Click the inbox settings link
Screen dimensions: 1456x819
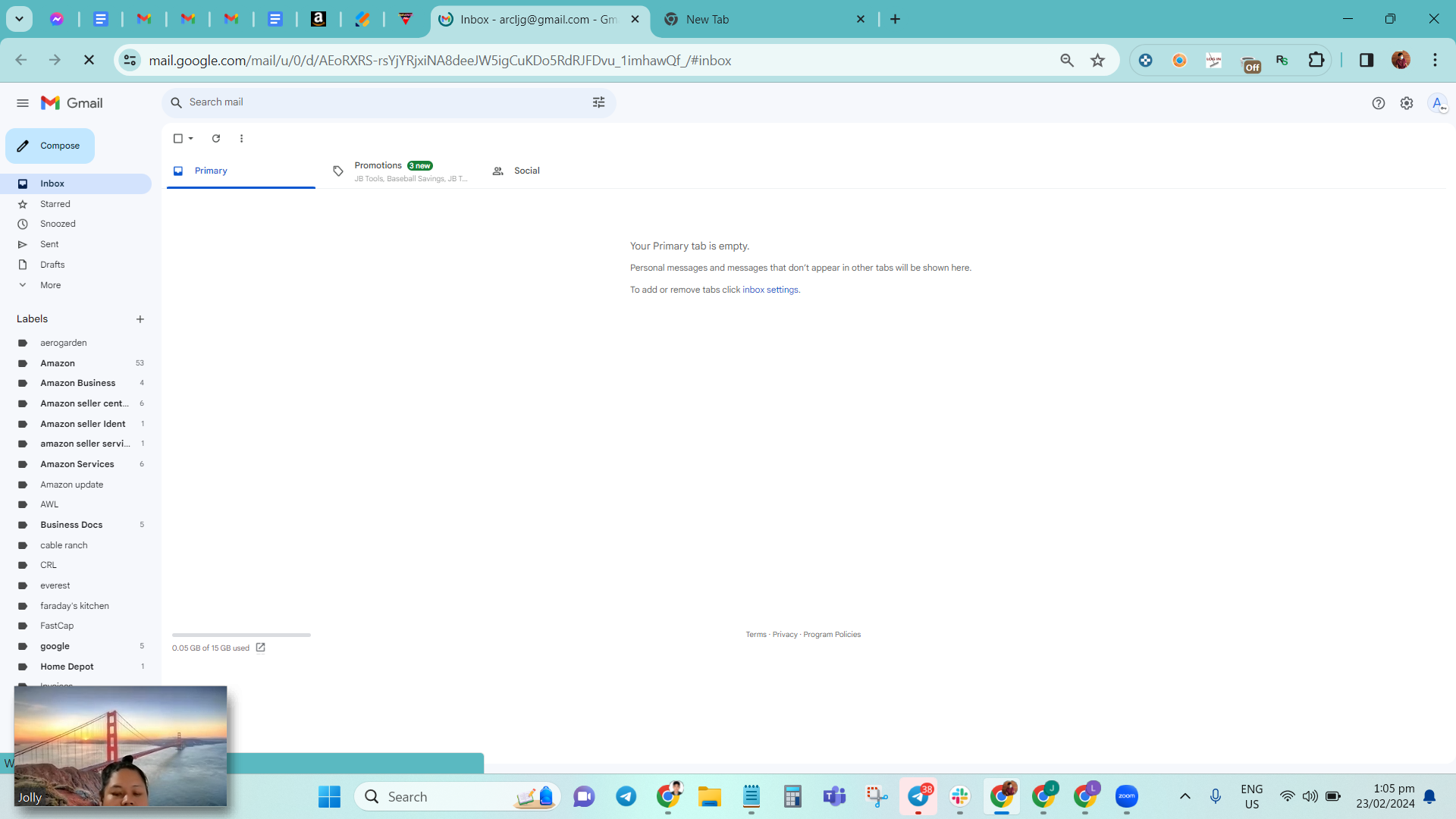click(x=770, y=290)
